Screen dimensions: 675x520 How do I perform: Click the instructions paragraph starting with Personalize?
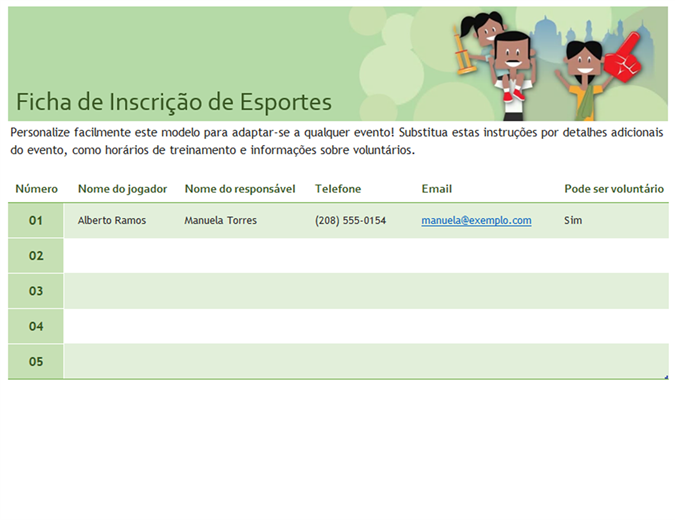coord(336,141)
